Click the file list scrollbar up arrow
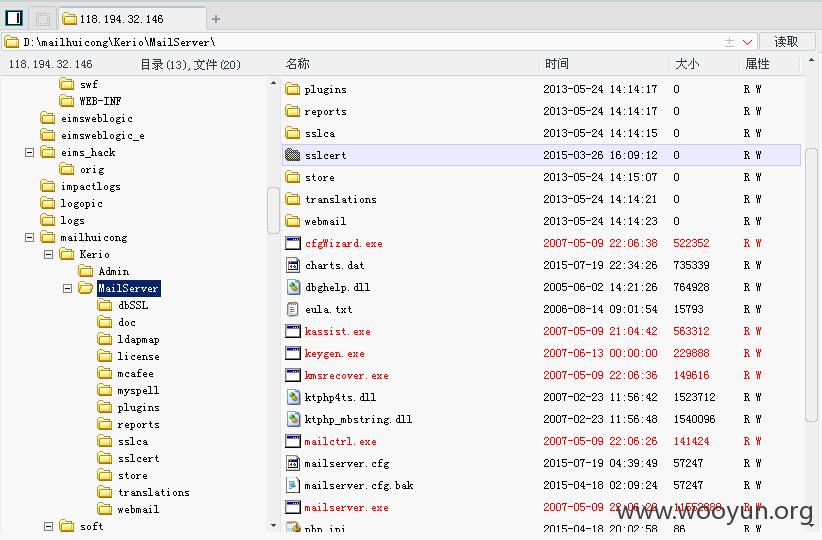The height and width of the screenshot is (540, 822). pos(812,60)
